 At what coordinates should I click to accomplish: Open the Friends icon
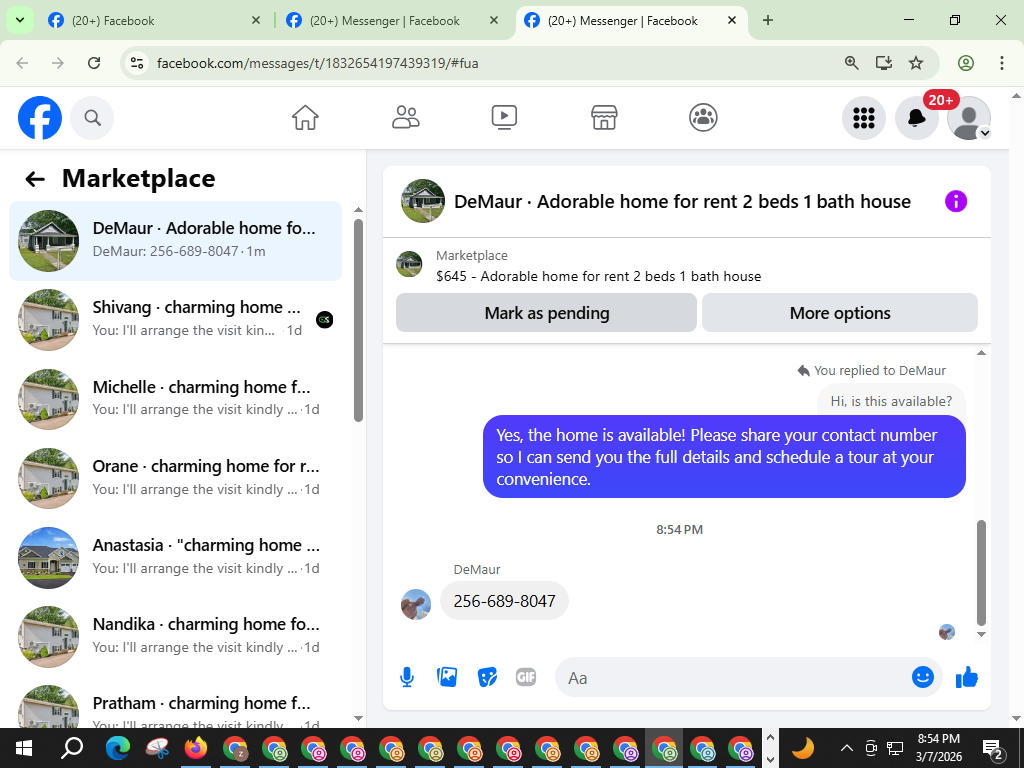(406, 118)
